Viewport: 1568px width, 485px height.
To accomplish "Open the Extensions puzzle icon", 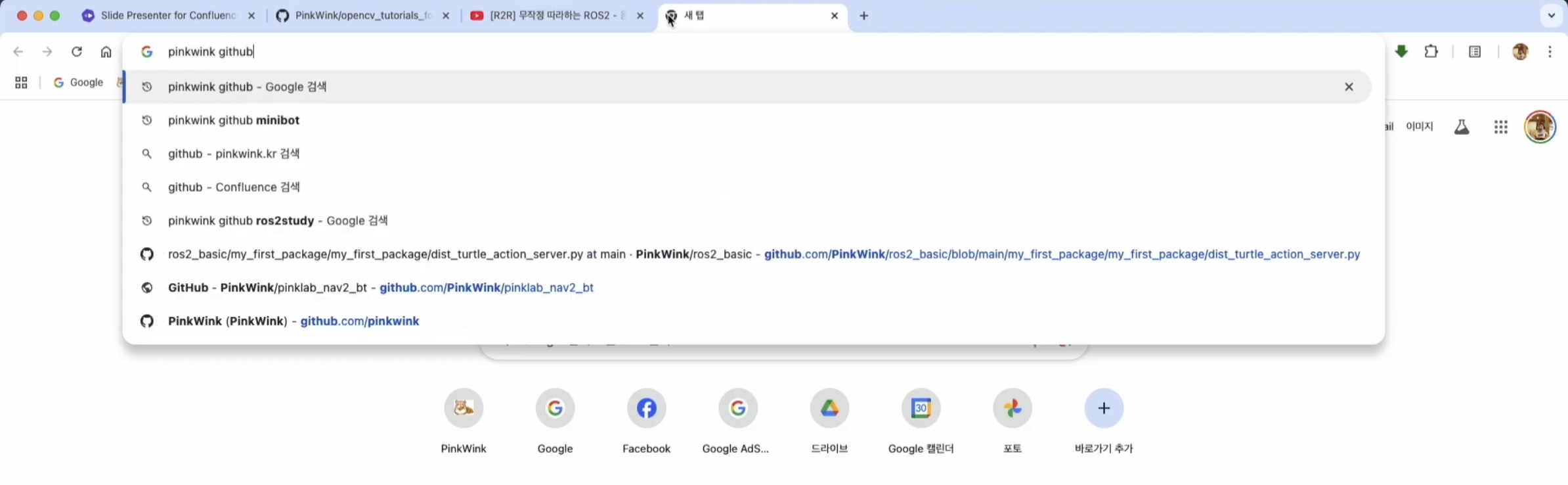I will click(x=1431, y=51).
